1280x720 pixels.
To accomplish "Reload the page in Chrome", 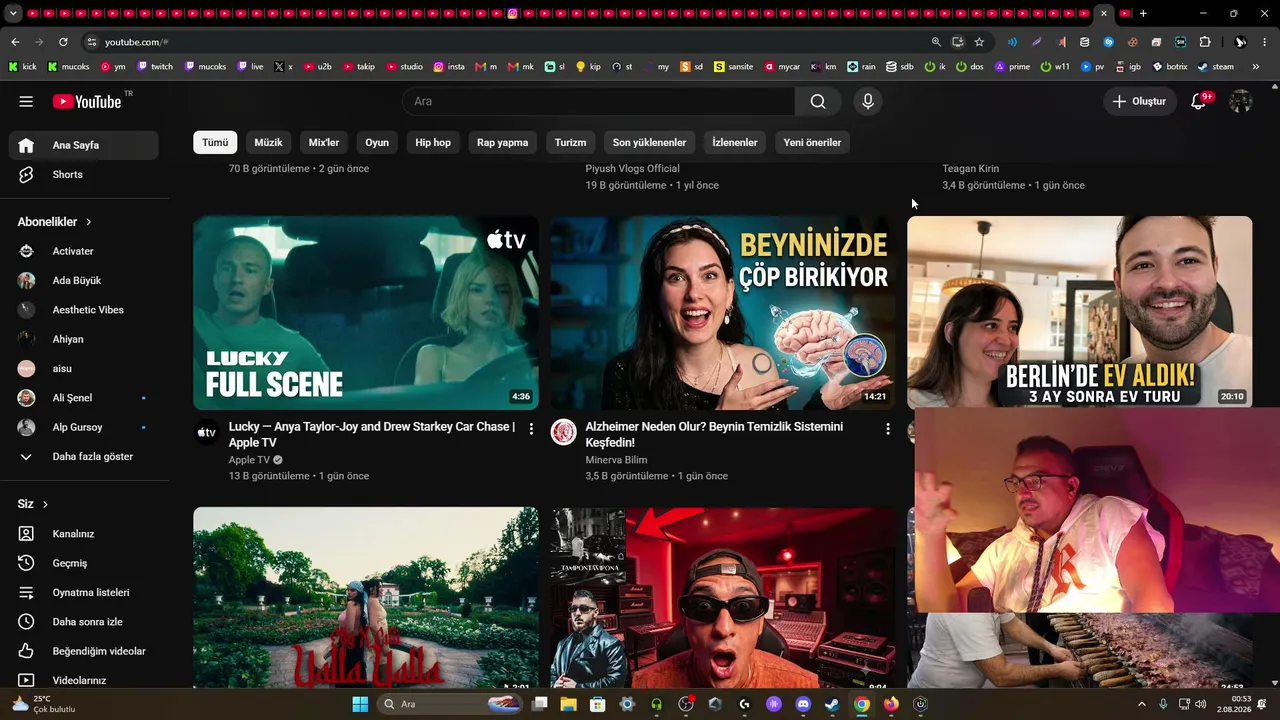I will pyautogui.click(x=63, y=42).
